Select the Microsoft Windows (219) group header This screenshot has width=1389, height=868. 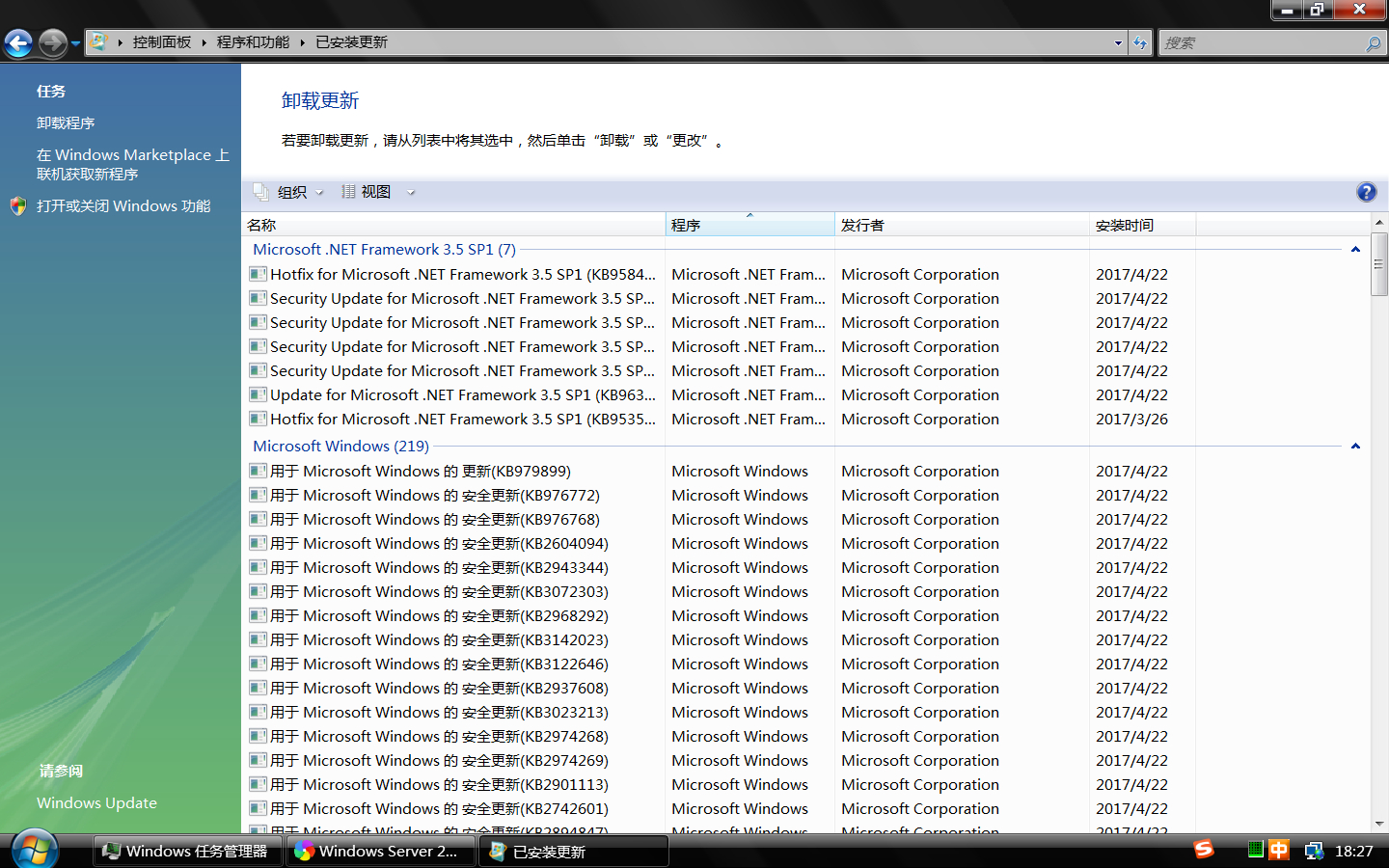340,446
